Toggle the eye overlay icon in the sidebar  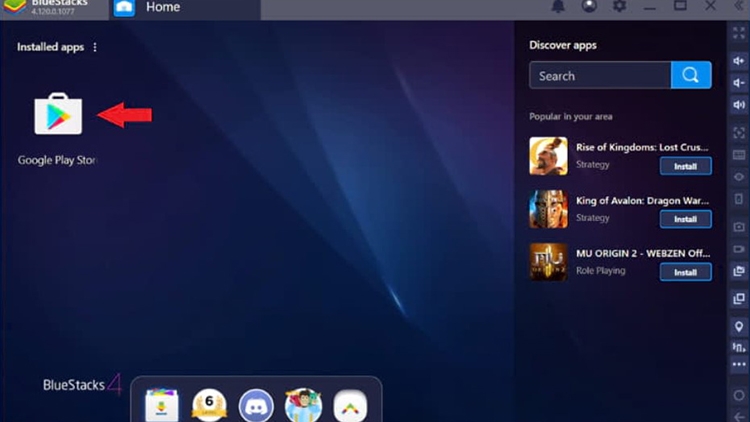(739, 177)
